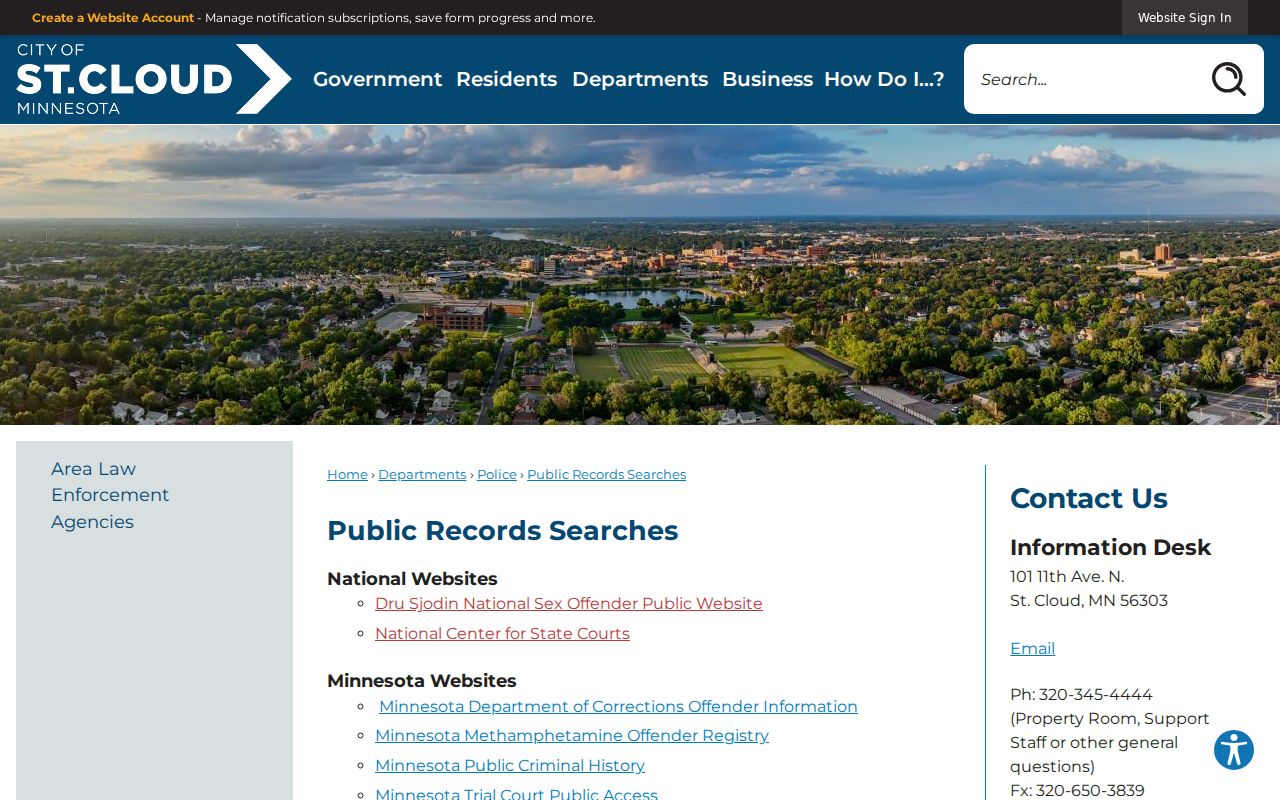Follow the Create a Website Account link

[113, 18]
